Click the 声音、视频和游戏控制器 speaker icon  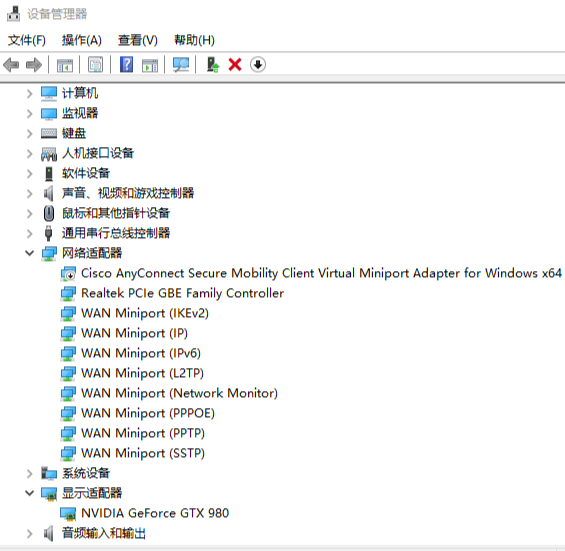pos(49,194)
